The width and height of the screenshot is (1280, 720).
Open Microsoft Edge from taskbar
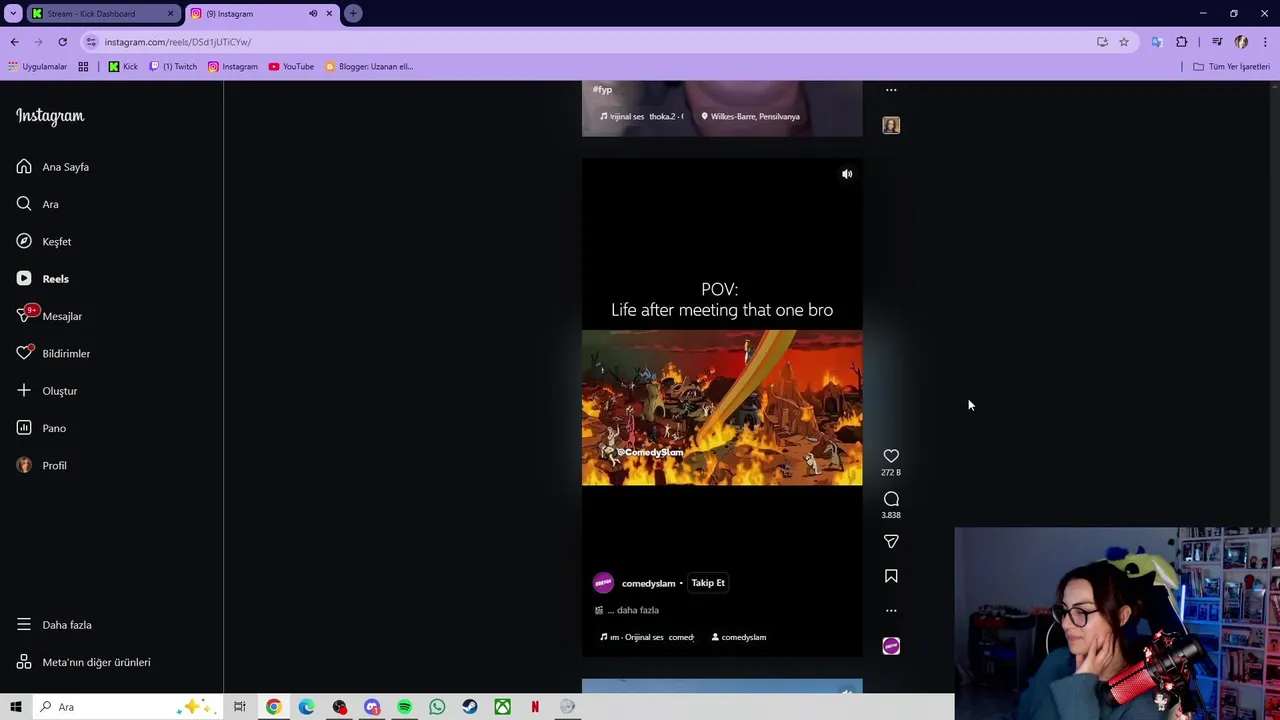(306, 707)
